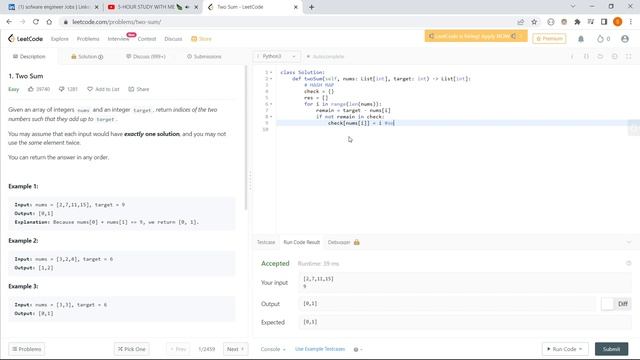The image size is (640, 360).
Task: Bookmark this page with star icon
Action: (534, 22)
